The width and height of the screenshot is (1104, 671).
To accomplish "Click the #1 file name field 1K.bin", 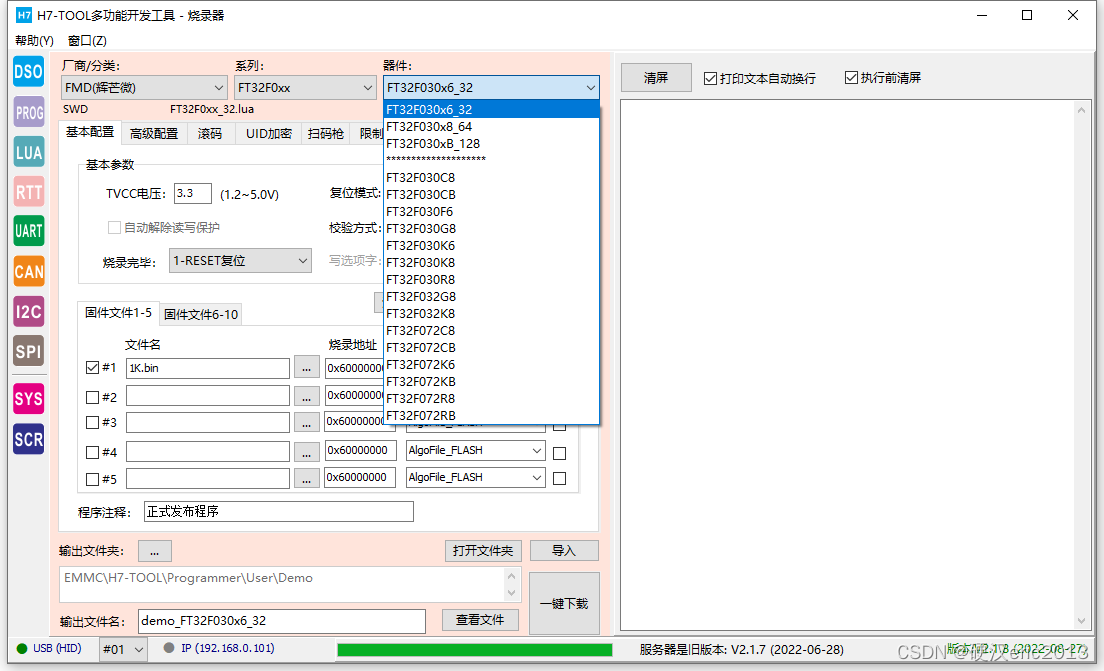I will coord(208,368).
